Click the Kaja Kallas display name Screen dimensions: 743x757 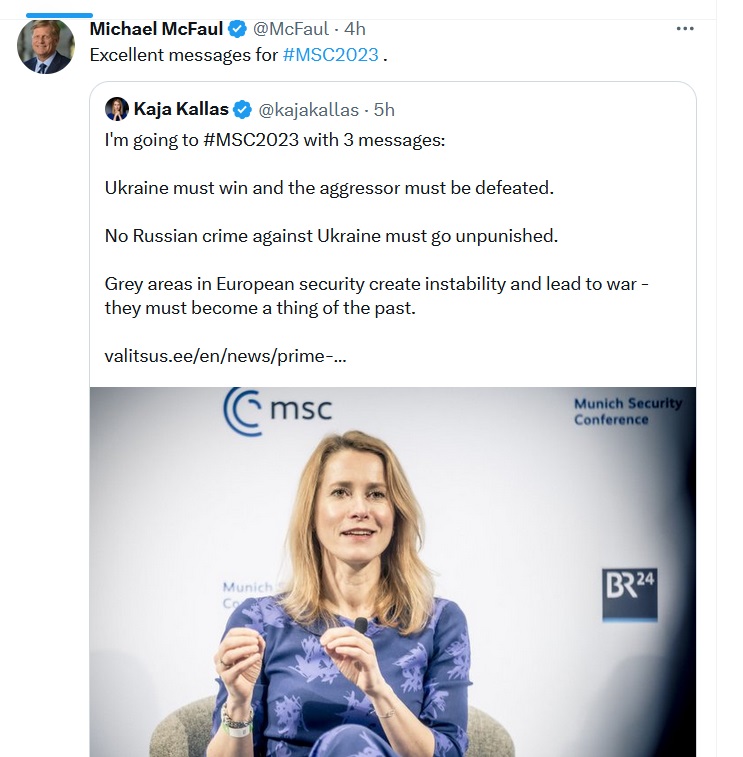(181, 109)
